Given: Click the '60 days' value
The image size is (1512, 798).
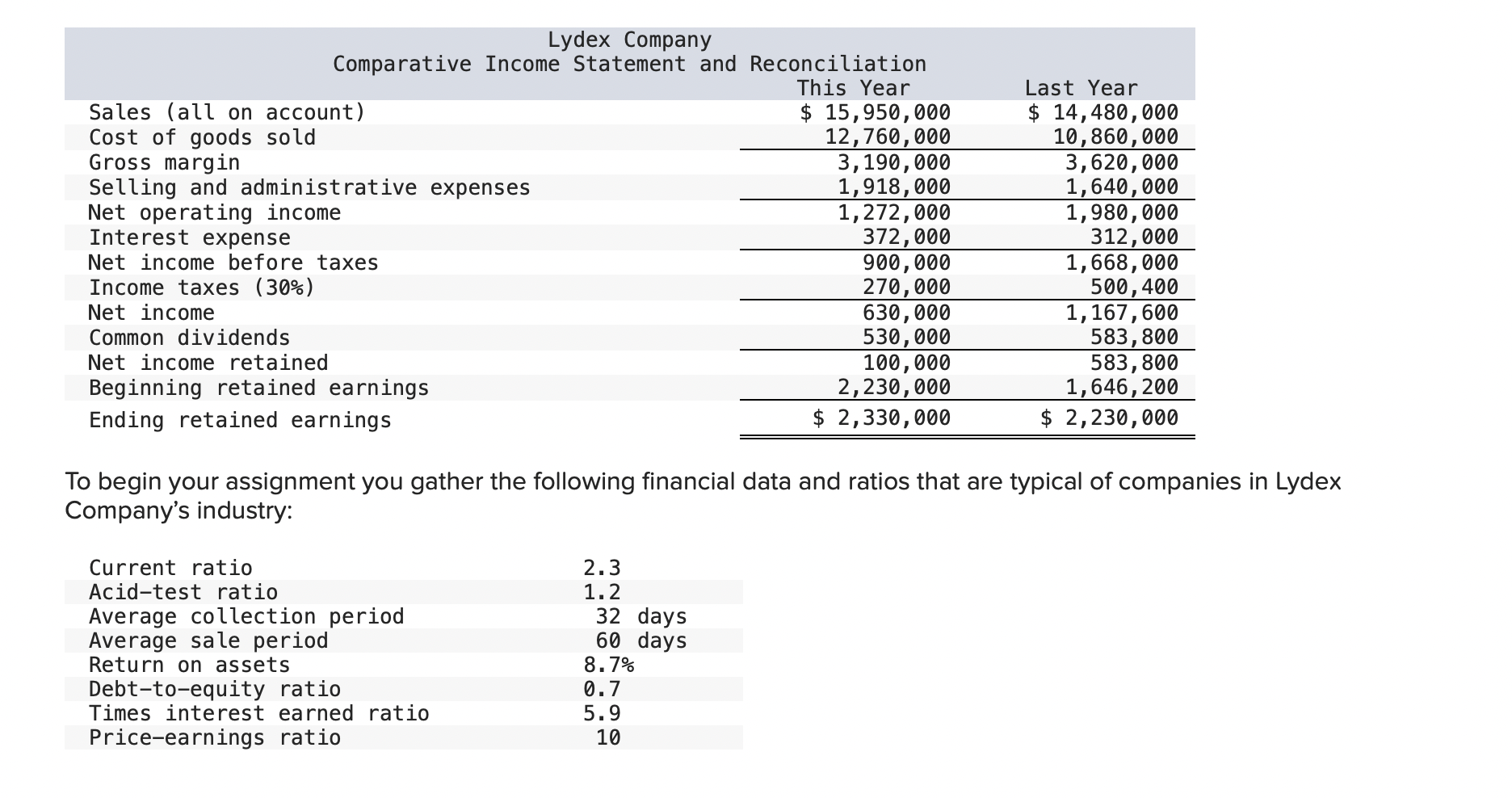Looking at the screenshot, I should 641,640.
